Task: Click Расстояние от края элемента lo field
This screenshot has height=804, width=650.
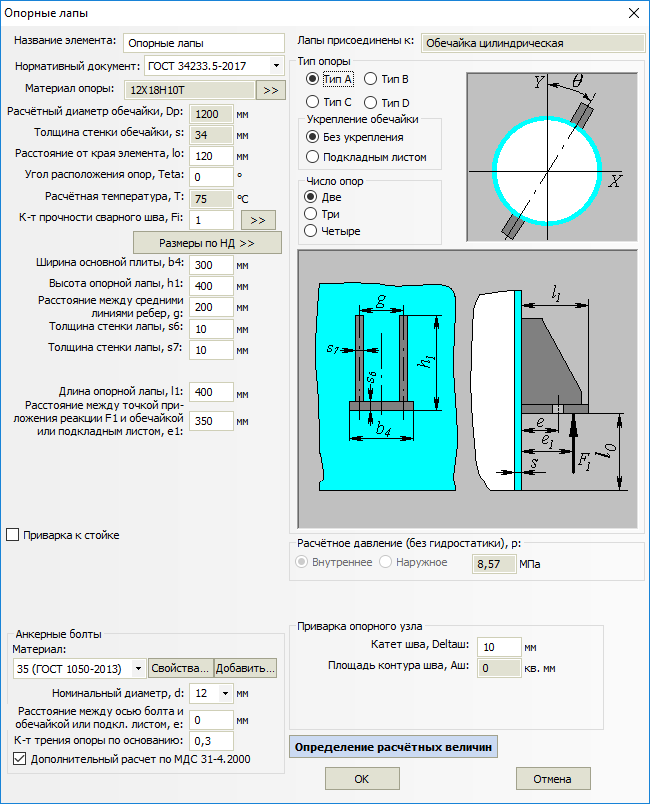Action: pos(211,156)
